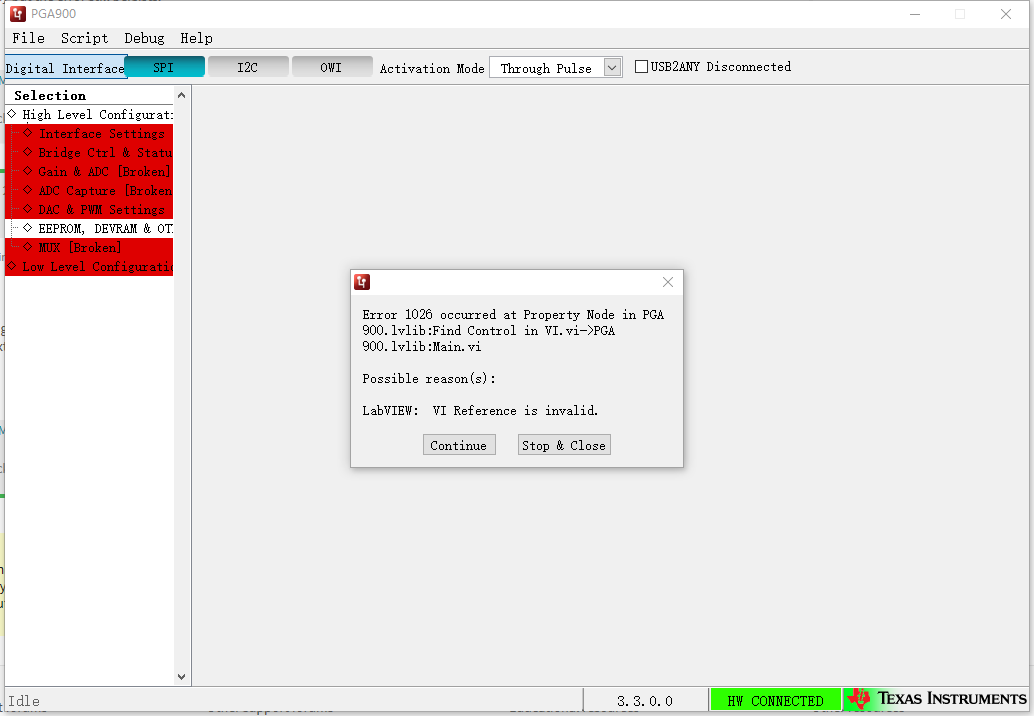Toggle the USB2ANY Disconnected checkbox

[641, 67]
